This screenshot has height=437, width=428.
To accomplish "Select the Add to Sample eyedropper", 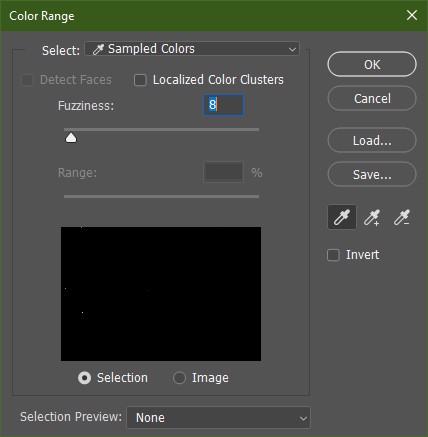I will point(372,218).
